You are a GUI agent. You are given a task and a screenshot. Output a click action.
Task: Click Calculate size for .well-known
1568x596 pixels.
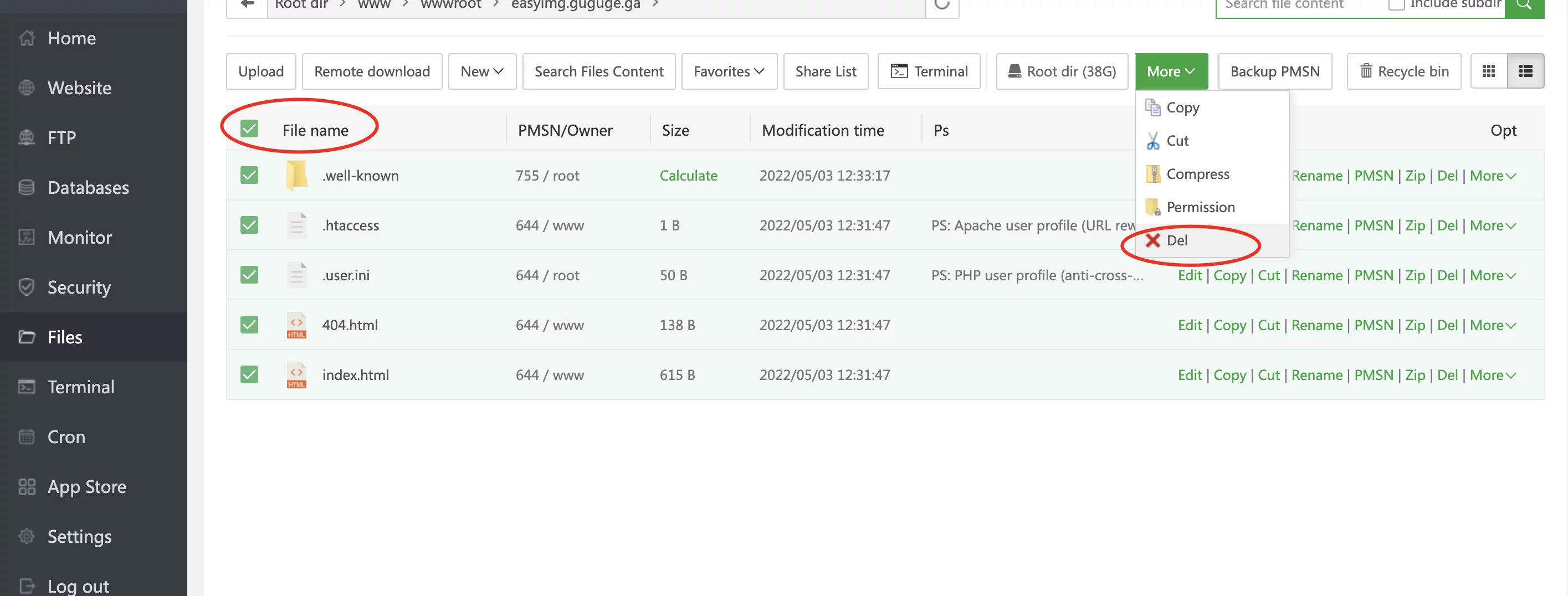[x=688, y=176]
